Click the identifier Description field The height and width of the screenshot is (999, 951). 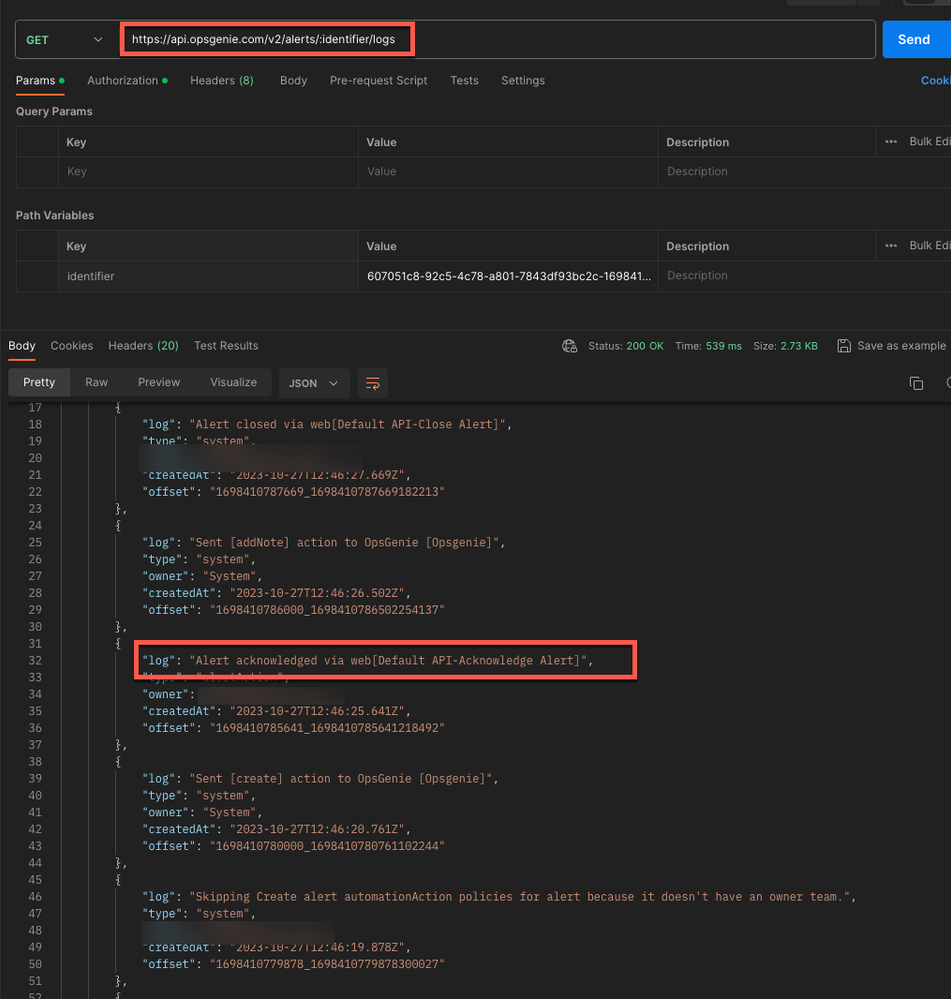tap(804, 276)
